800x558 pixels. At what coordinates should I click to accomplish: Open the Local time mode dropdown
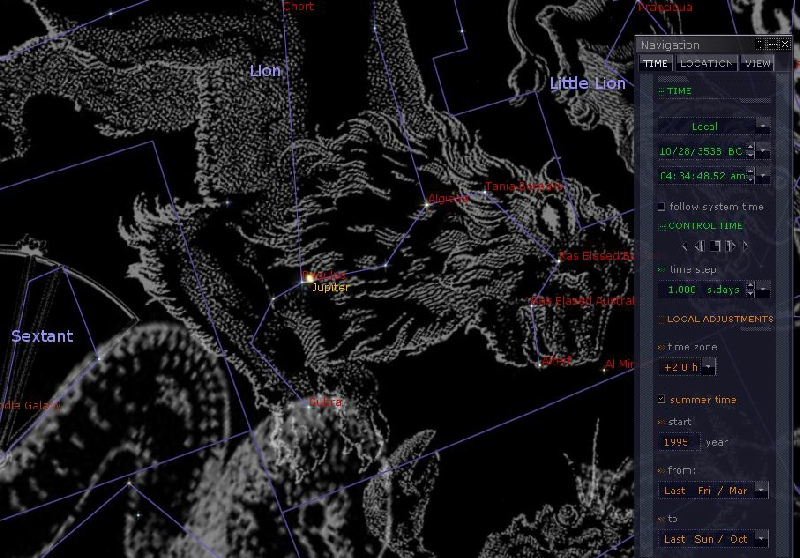pos(763,126)
